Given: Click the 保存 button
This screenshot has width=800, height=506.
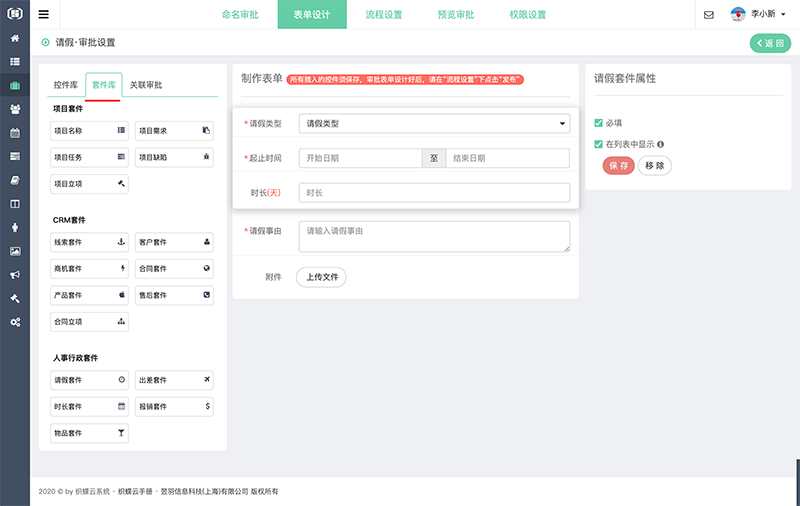Looking at the screenshot, I should coord(618,165).
